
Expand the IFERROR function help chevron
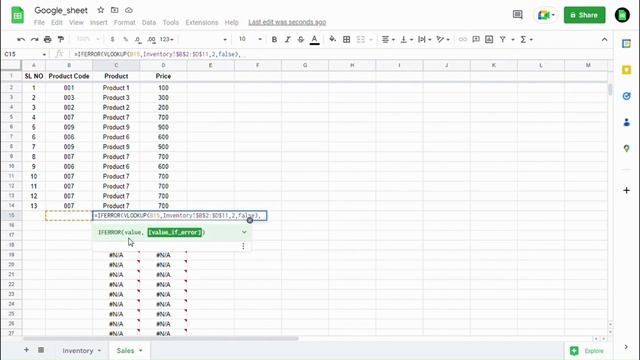pyautogui.click(x=244, y=232)
